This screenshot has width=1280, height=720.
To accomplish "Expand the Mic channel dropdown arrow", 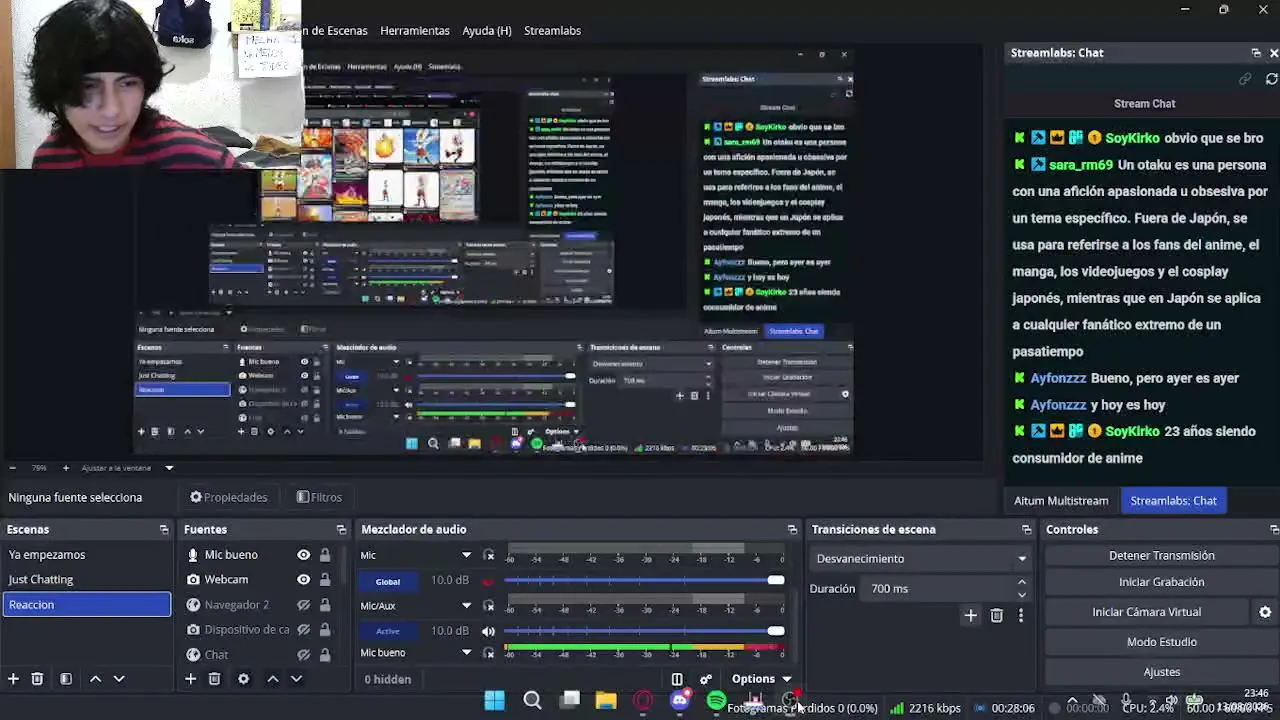I will [466, 556].
